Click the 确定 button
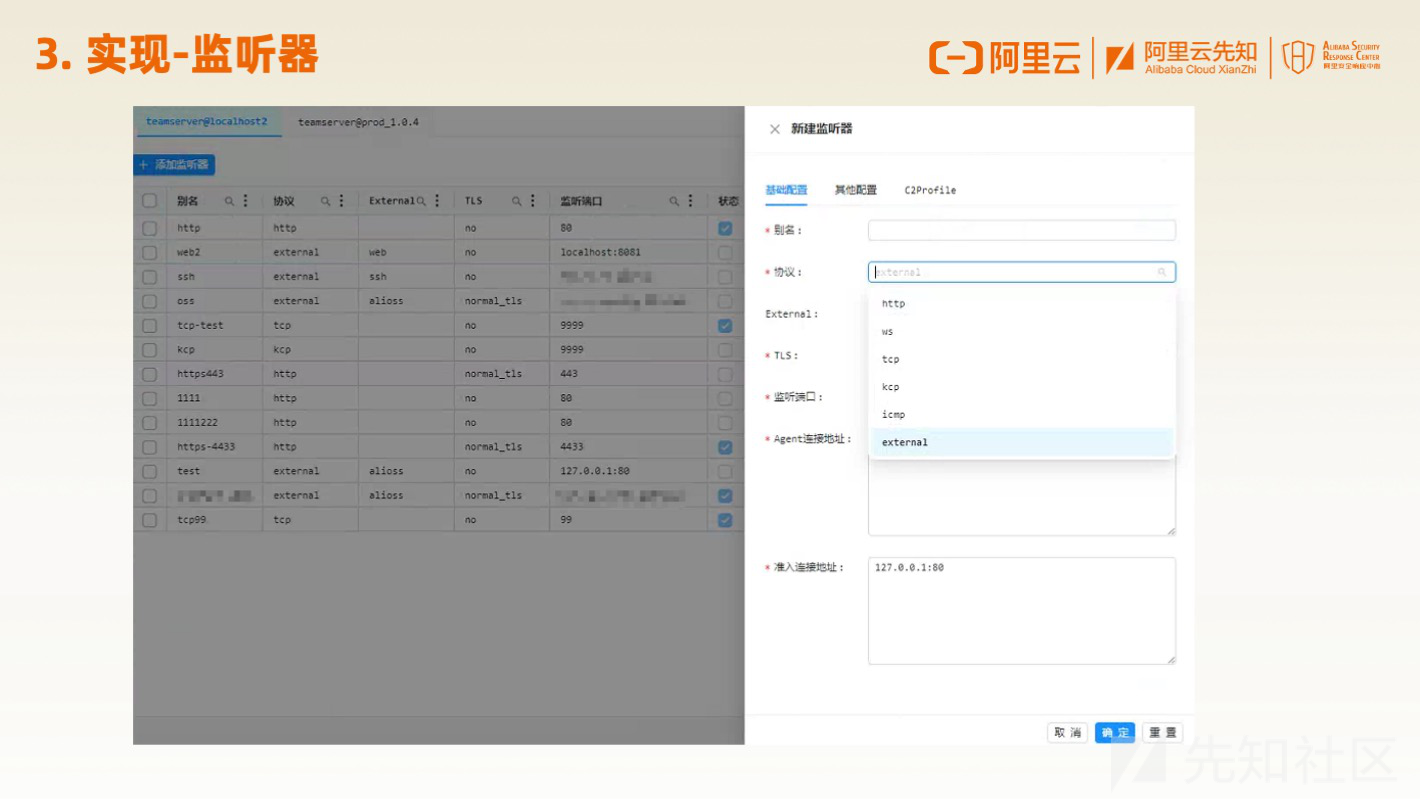1420x799 pixels. click(x=1115, y=733)
